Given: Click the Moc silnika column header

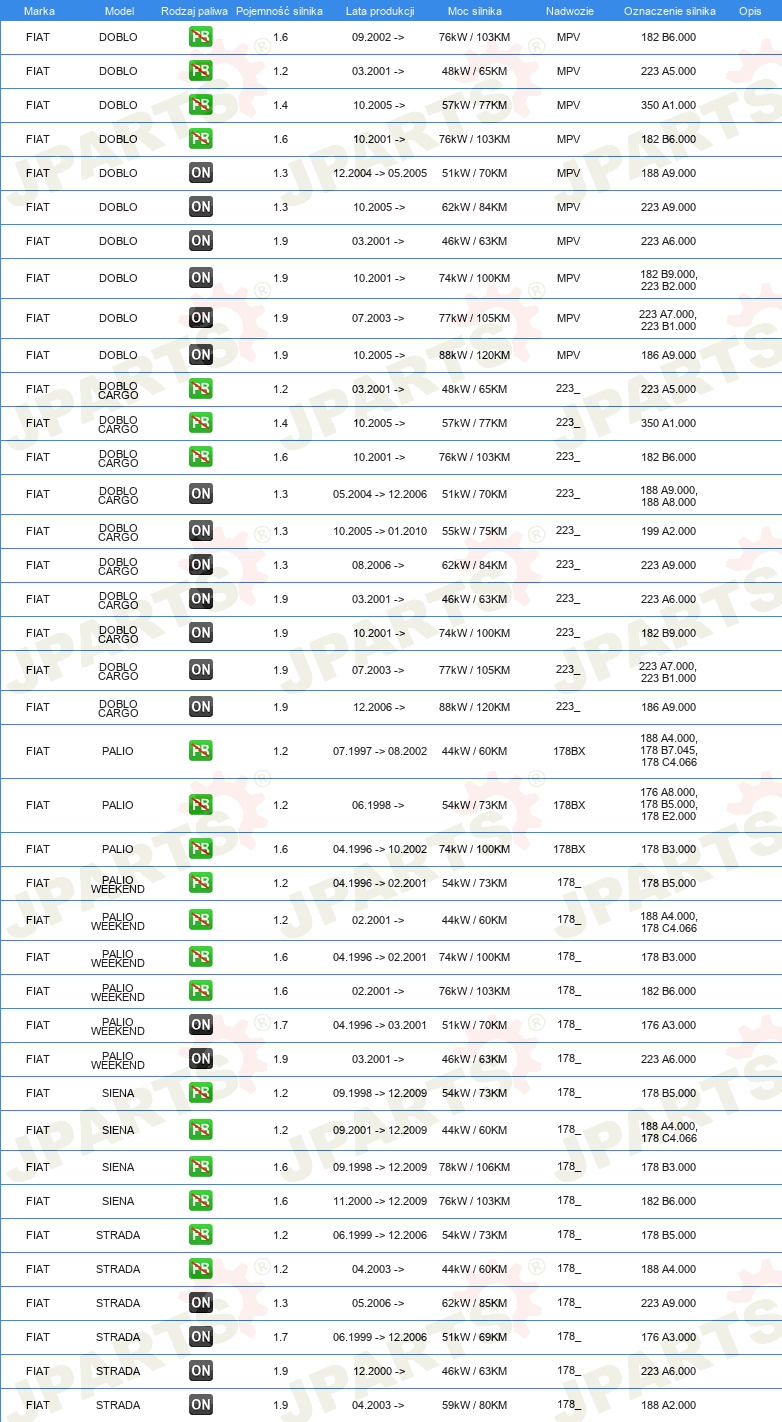Looking at the screenshot, I should (474, 11).
